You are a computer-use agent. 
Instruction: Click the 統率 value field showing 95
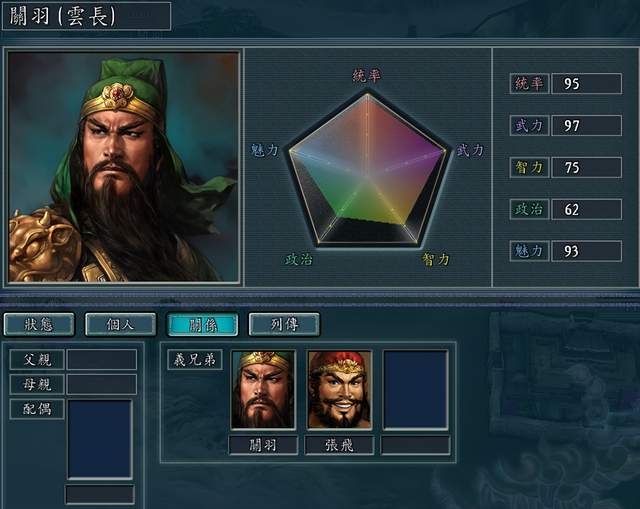(x=587, y=84)
